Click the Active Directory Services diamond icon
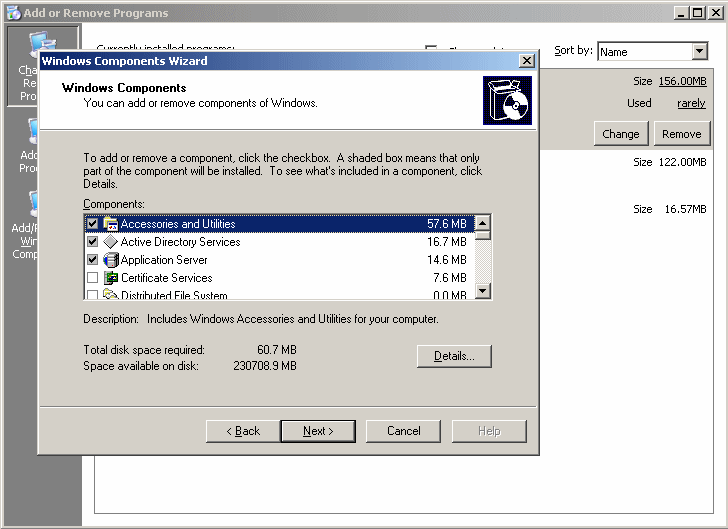The height and width of the screenshot is (529, 728). (111, 242)
